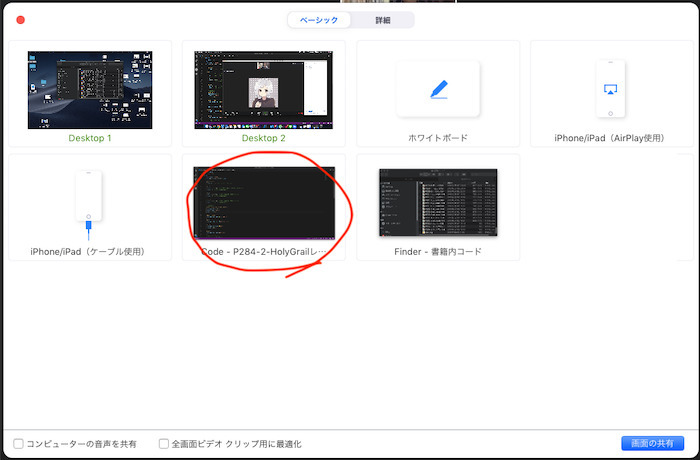Click the ホワイトボード label
The image size is (700, 460).
[x=438, y=138]
